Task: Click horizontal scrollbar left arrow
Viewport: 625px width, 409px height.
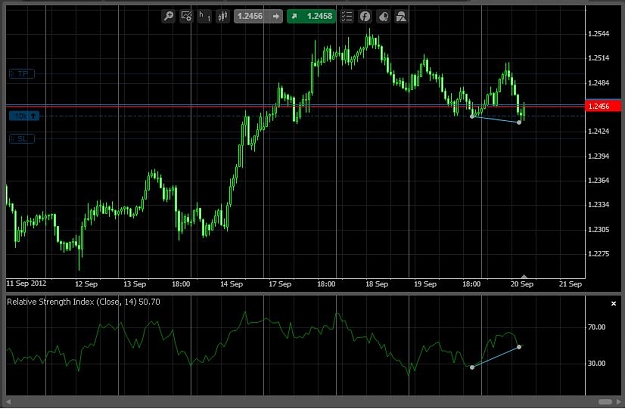Action: coord(8,401)
